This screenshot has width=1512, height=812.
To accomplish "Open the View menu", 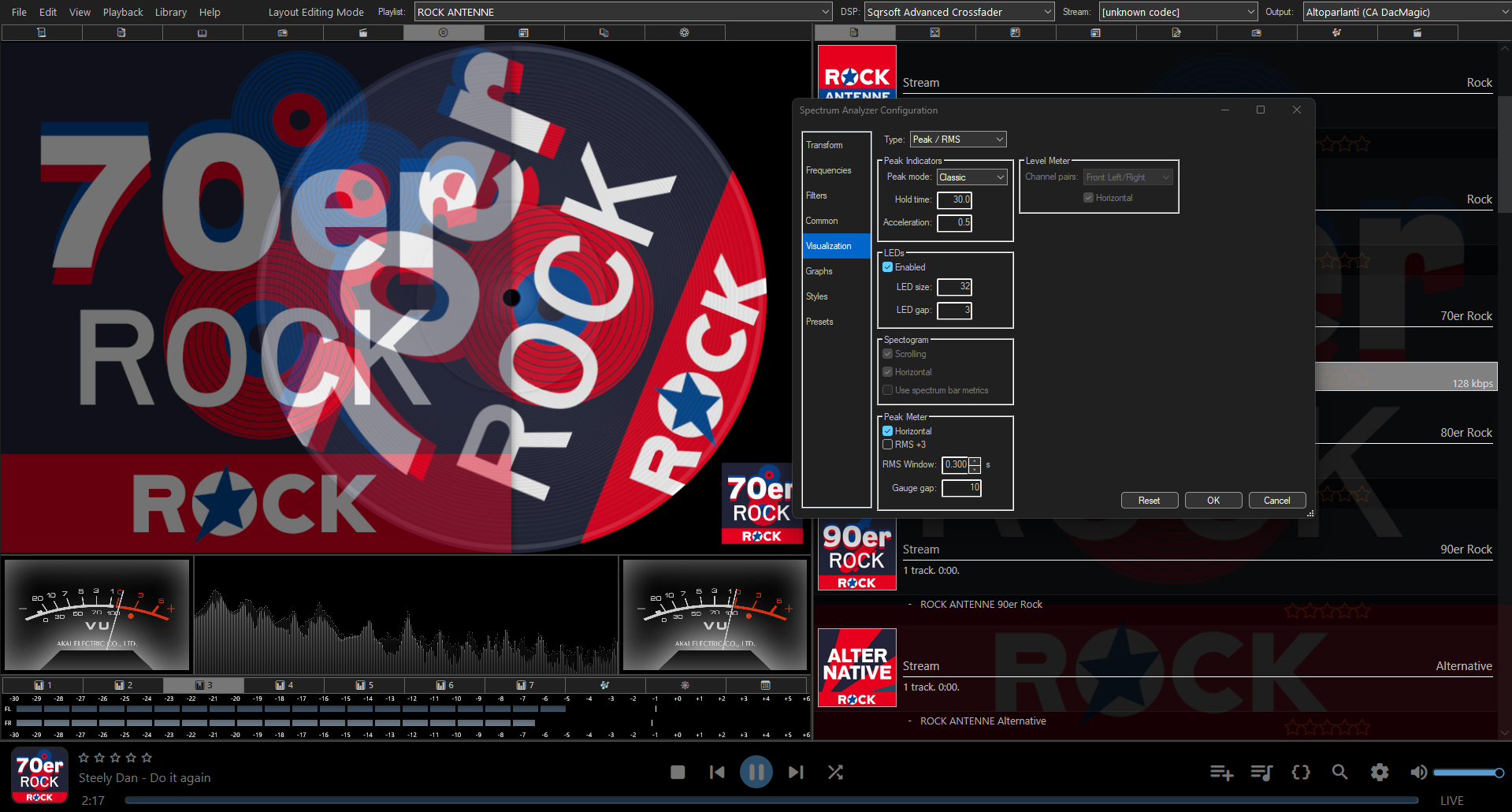I will tap(80, 12).
